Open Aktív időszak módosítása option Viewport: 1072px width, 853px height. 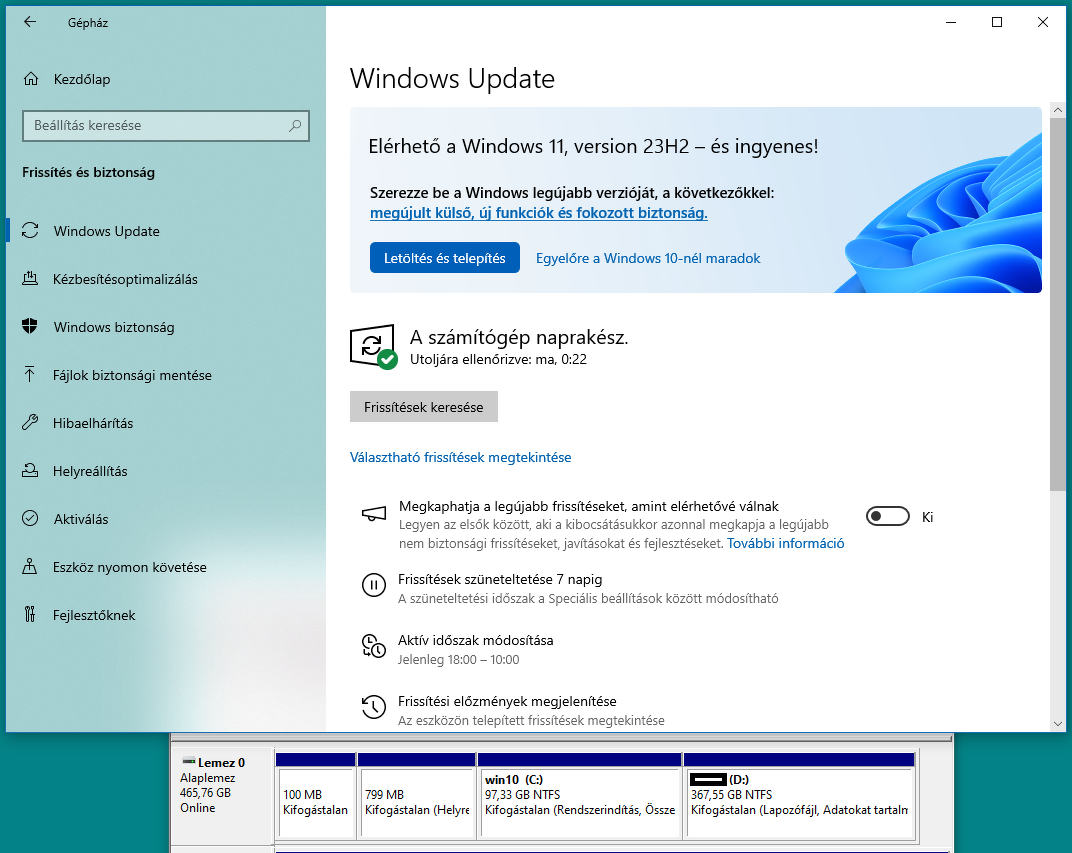point(475,640)
